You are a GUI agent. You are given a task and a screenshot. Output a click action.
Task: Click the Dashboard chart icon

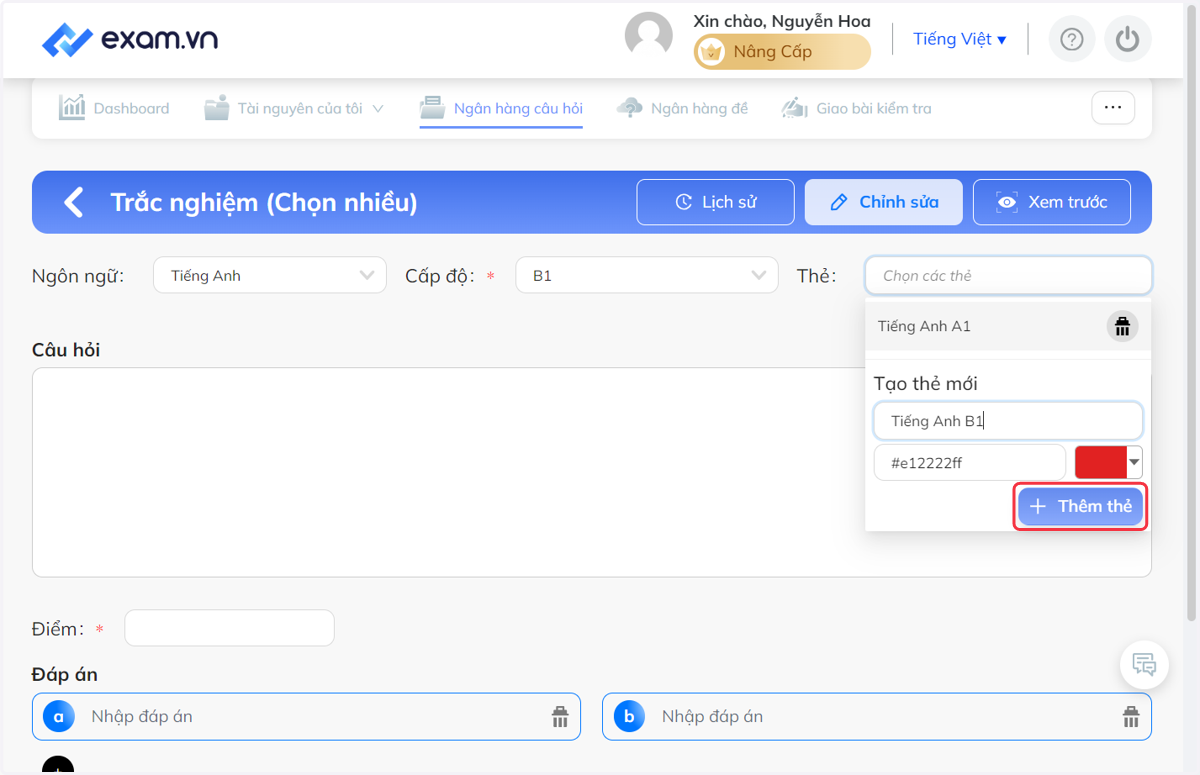tap(72, 107)
